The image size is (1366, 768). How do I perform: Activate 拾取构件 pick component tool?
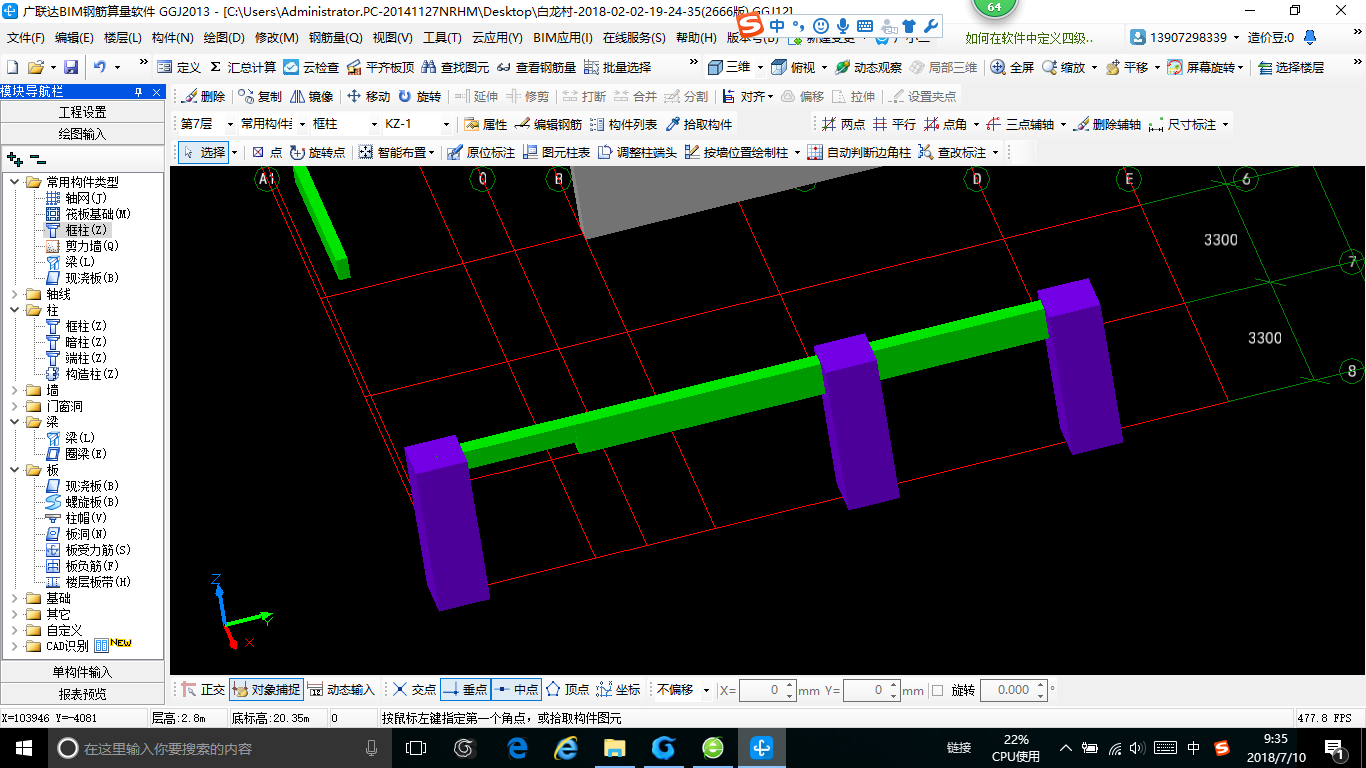click(x=699, y=124)
